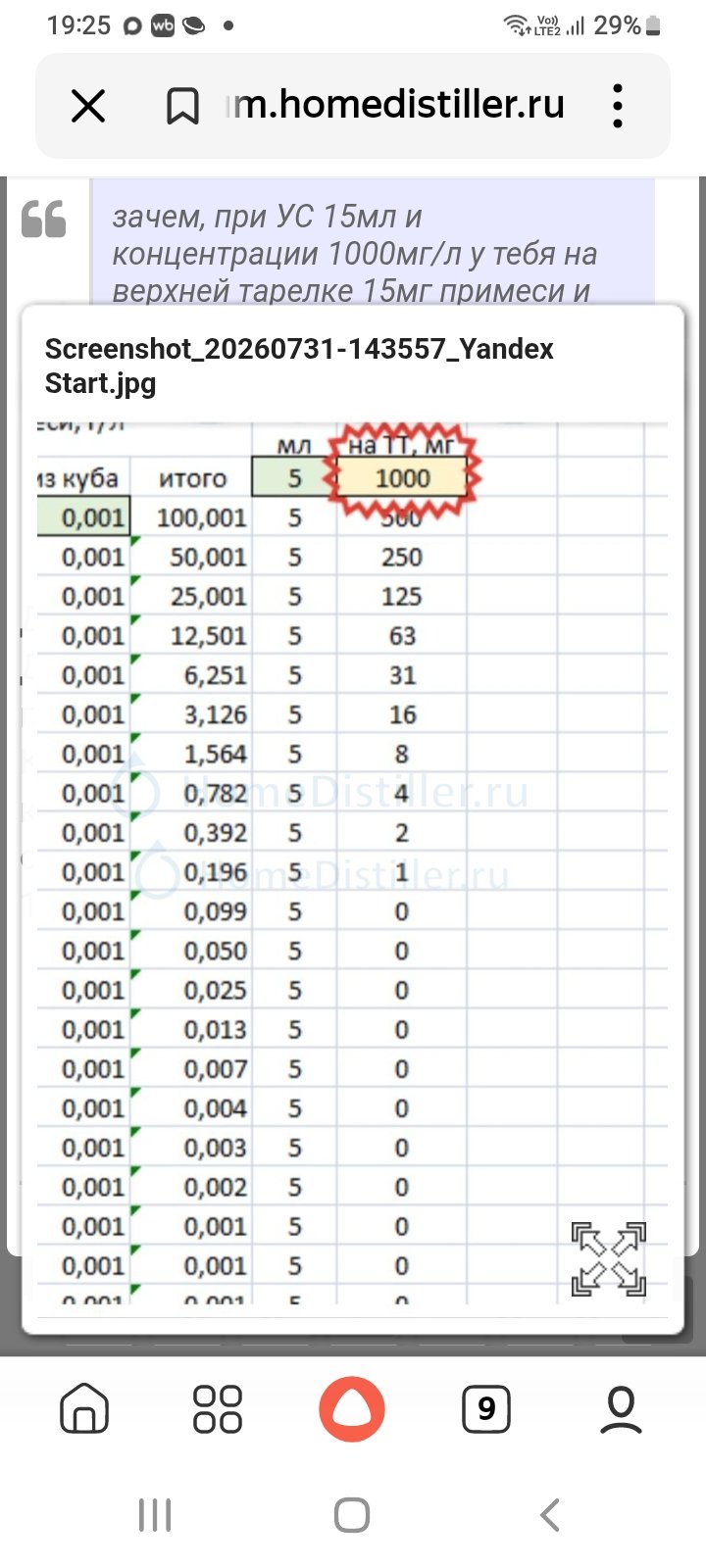Tap the quotation marks icon beside quote
706x1568 pixels.
[x=44, y=218]
